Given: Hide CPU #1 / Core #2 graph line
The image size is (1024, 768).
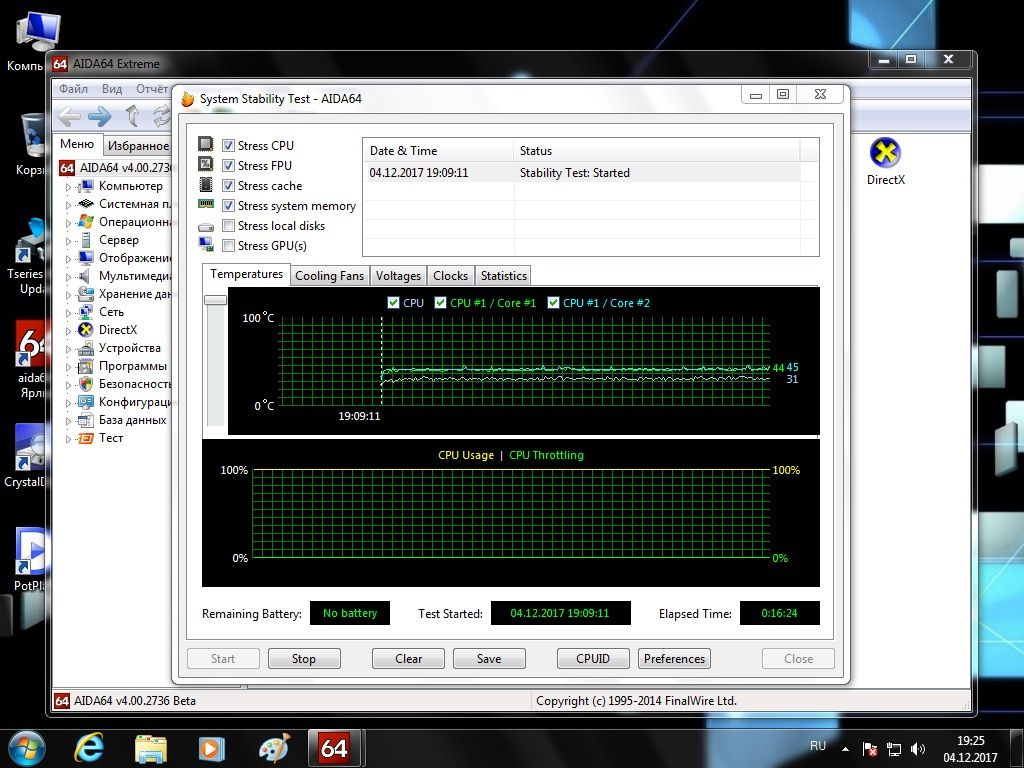Looking at the screenshot, I should pos(553,302).
